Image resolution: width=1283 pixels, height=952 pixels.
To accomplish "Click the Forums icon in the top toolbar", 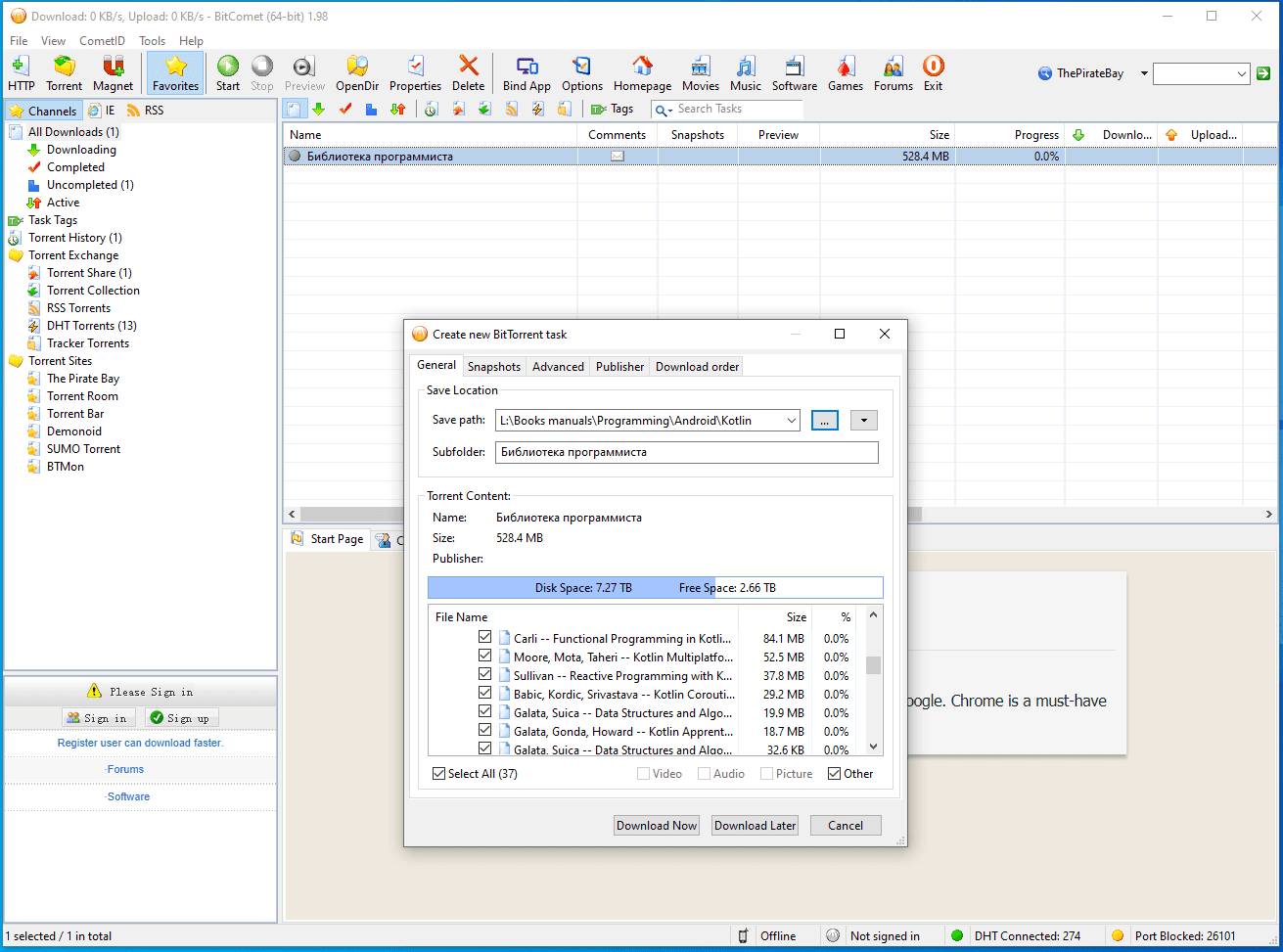I will click(894, 73).
